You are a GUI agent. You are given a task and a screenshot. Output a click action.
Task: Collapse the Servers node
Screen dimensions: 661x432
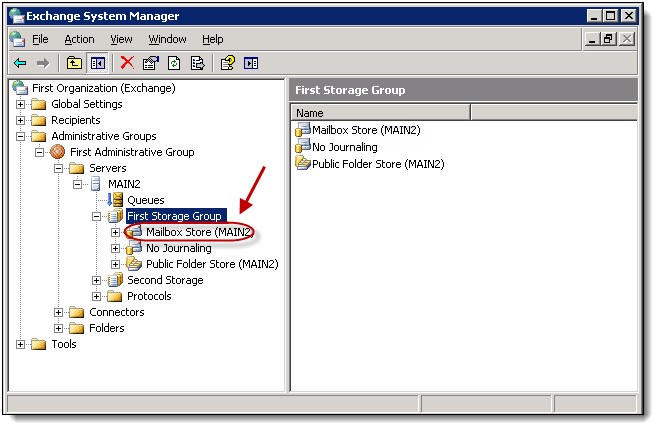58,168
